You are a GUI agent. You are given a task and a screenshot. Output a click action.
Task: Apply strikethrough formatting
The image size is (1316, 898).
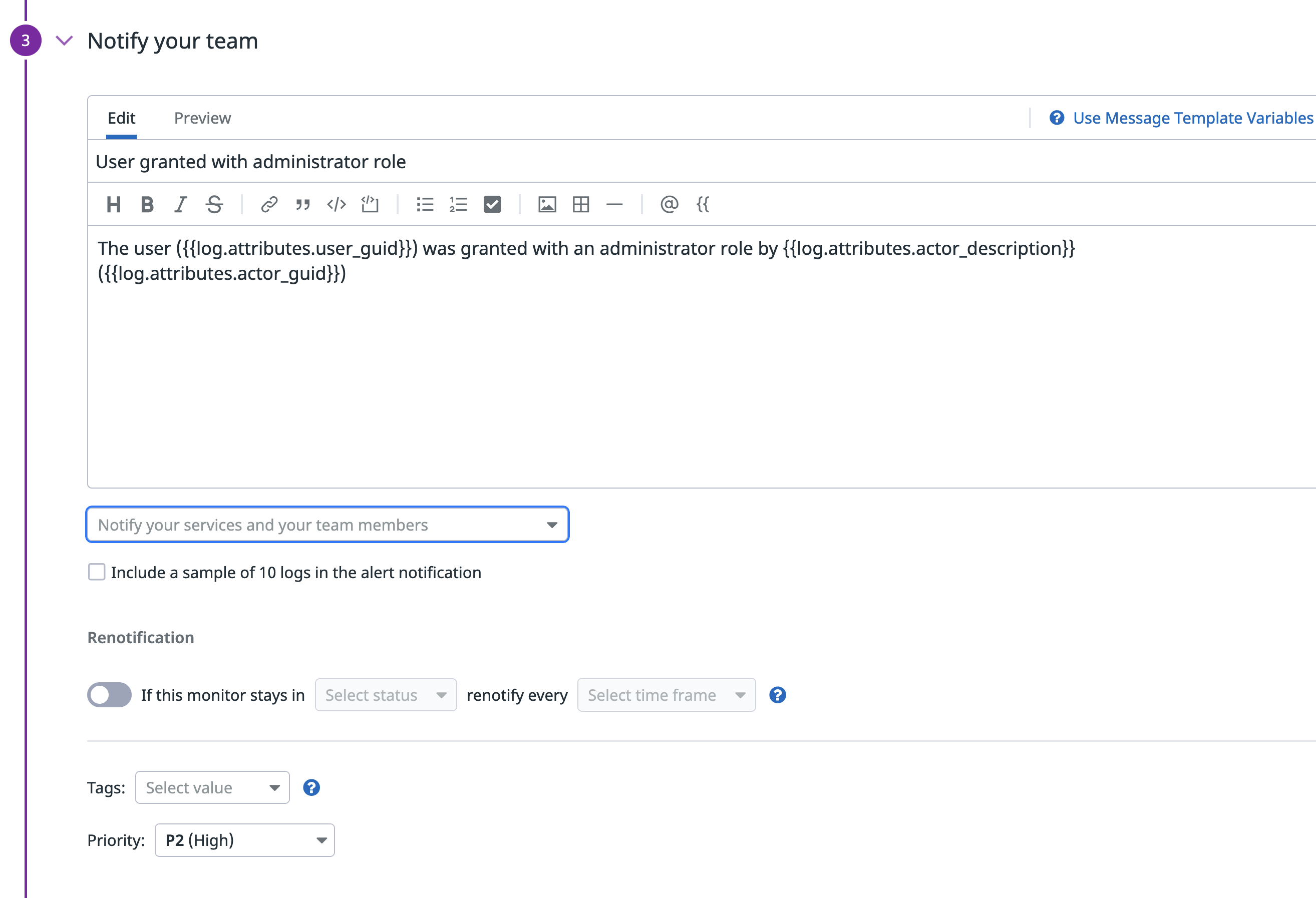(x=214, y=204)
